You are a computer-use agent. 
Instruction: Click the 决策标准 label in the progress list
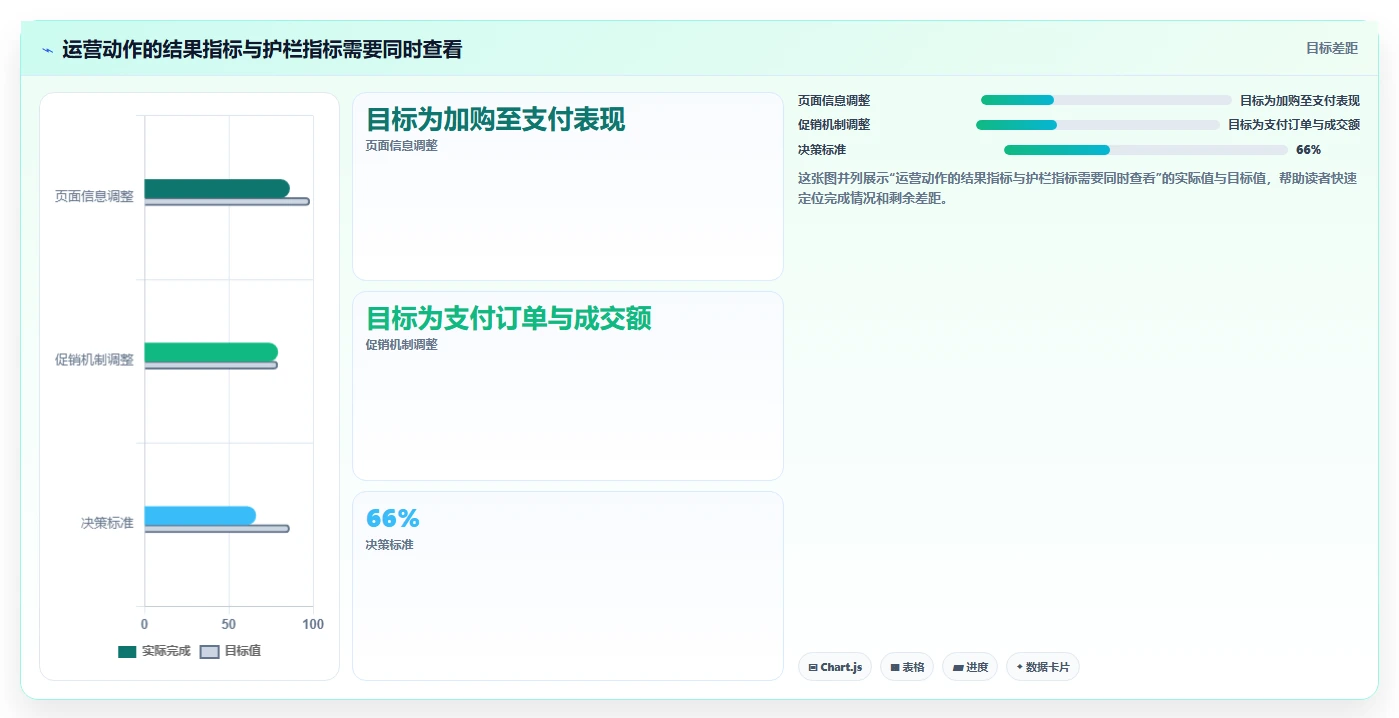pos(822,150)
